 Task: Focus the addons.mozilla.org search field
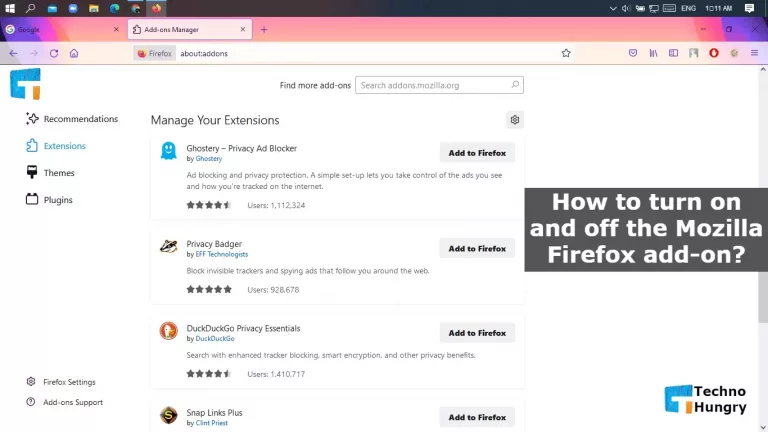[x=439, y=85]
